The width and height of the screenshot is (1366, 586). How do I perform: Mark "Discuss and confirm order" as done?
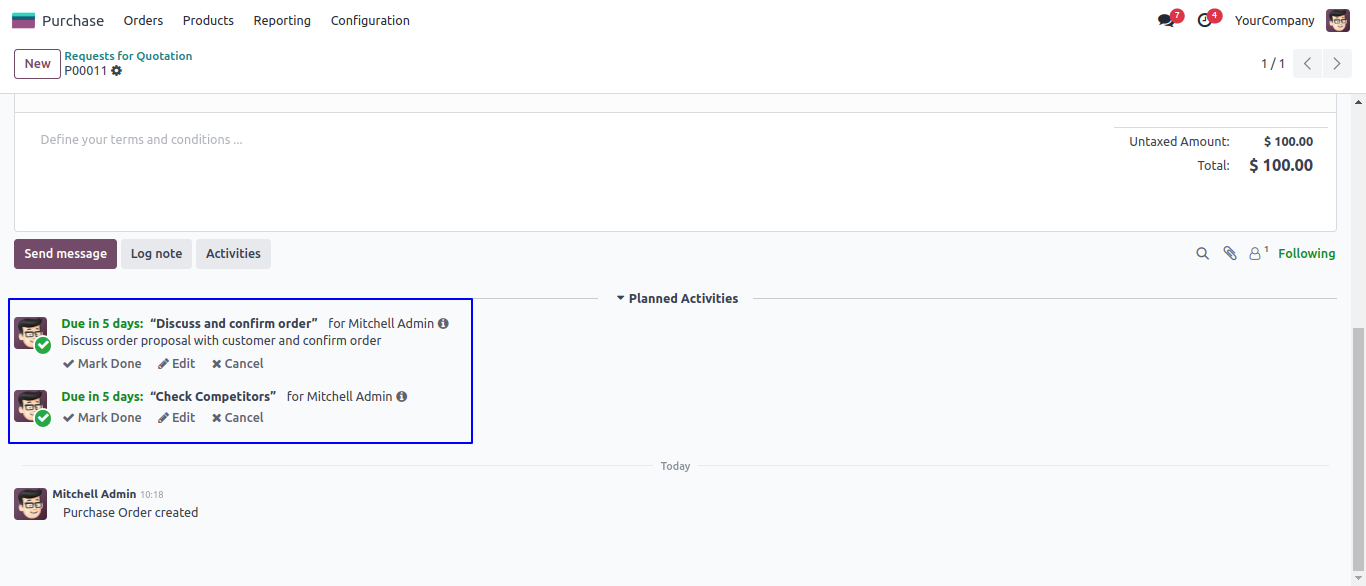coord(102,364)
